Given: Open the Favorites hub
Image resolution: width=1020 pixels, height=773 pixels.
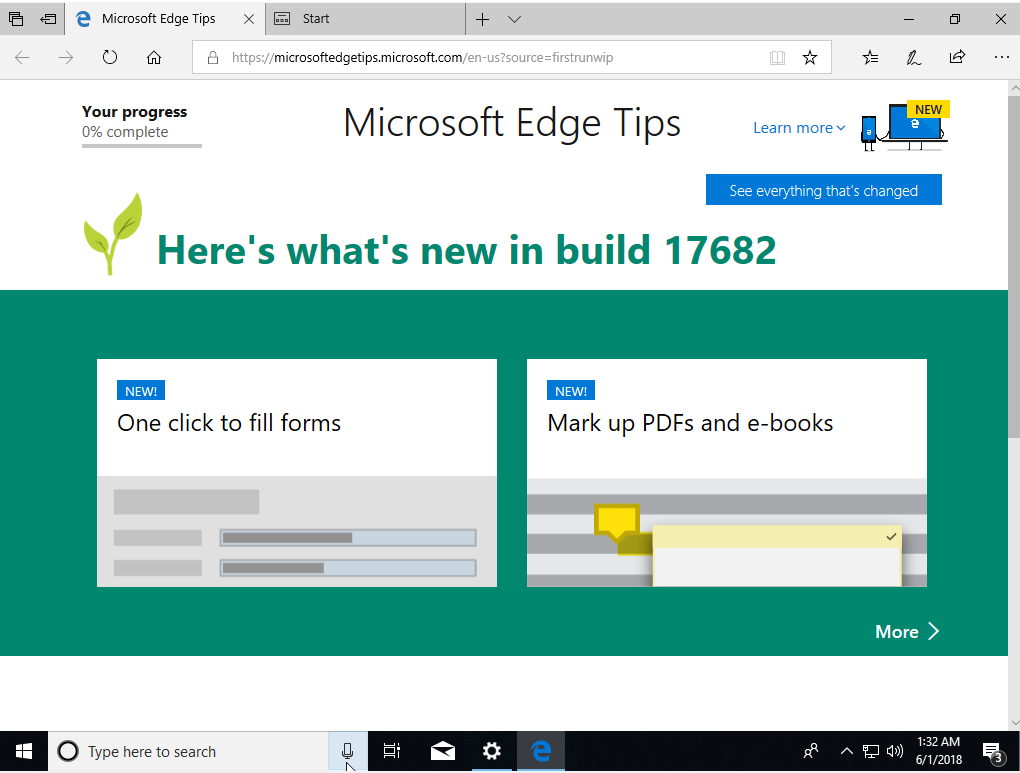Looking at the screenshot, I should tap(870, 57).
